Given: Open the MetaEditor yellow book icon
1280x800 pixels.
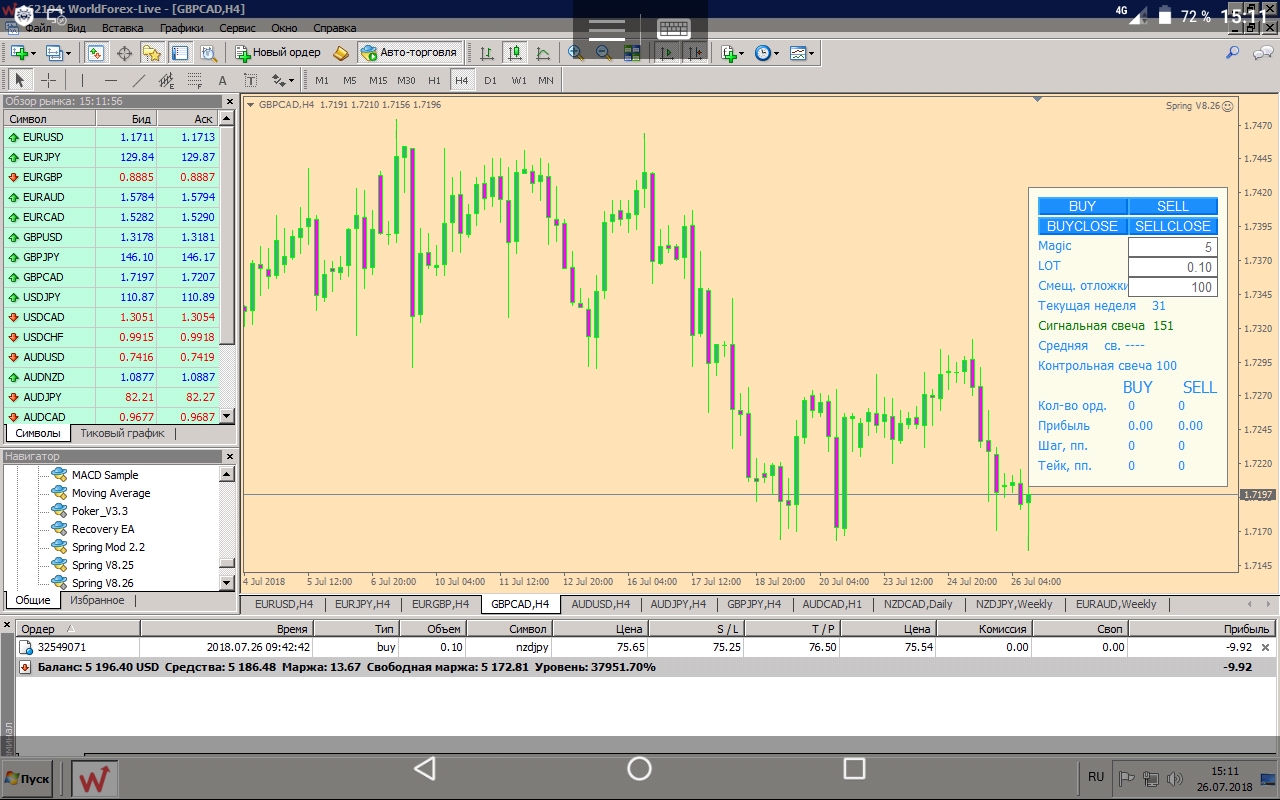Looking at the screenshot, I should [341, 52].
